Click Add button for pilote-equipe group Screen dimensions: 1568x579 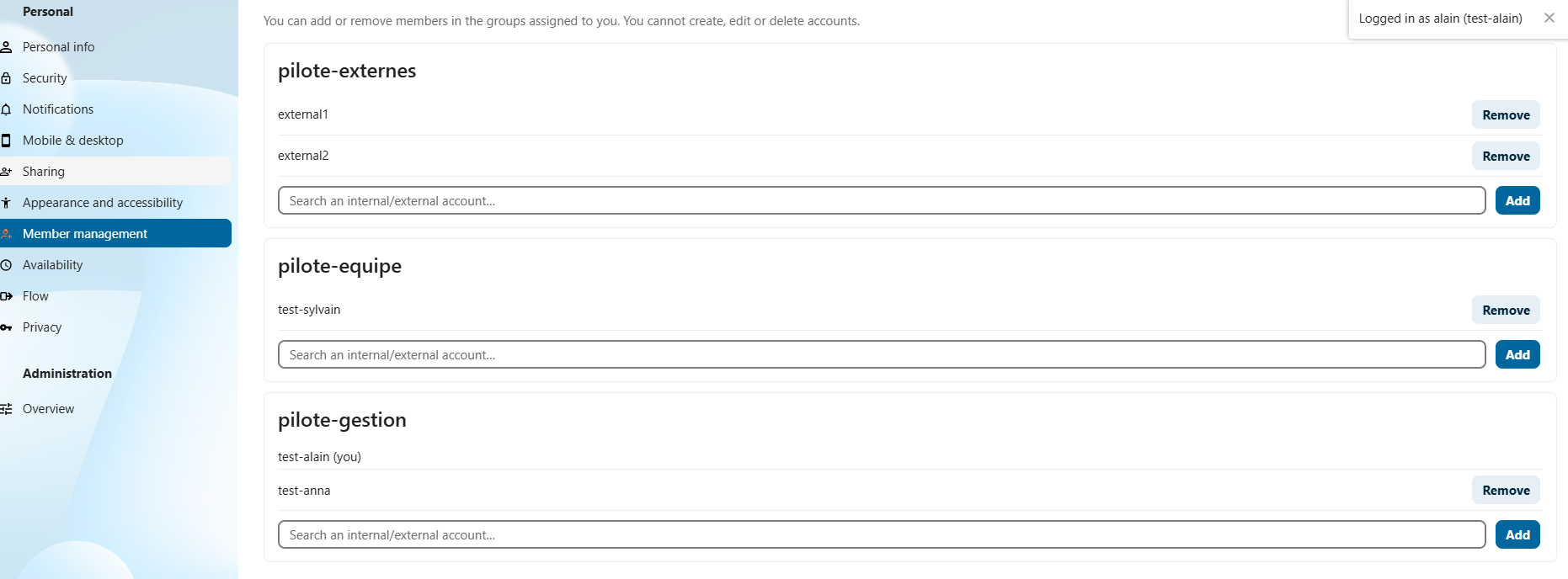click(1517, 355)
